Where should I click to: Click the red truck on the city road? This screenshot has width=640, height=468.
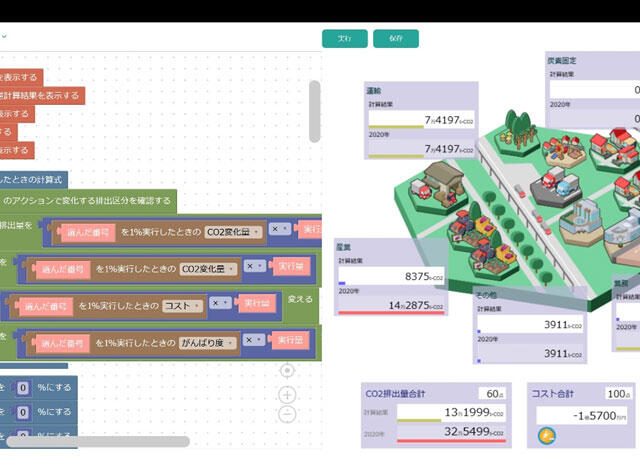(x=520, y=190)
